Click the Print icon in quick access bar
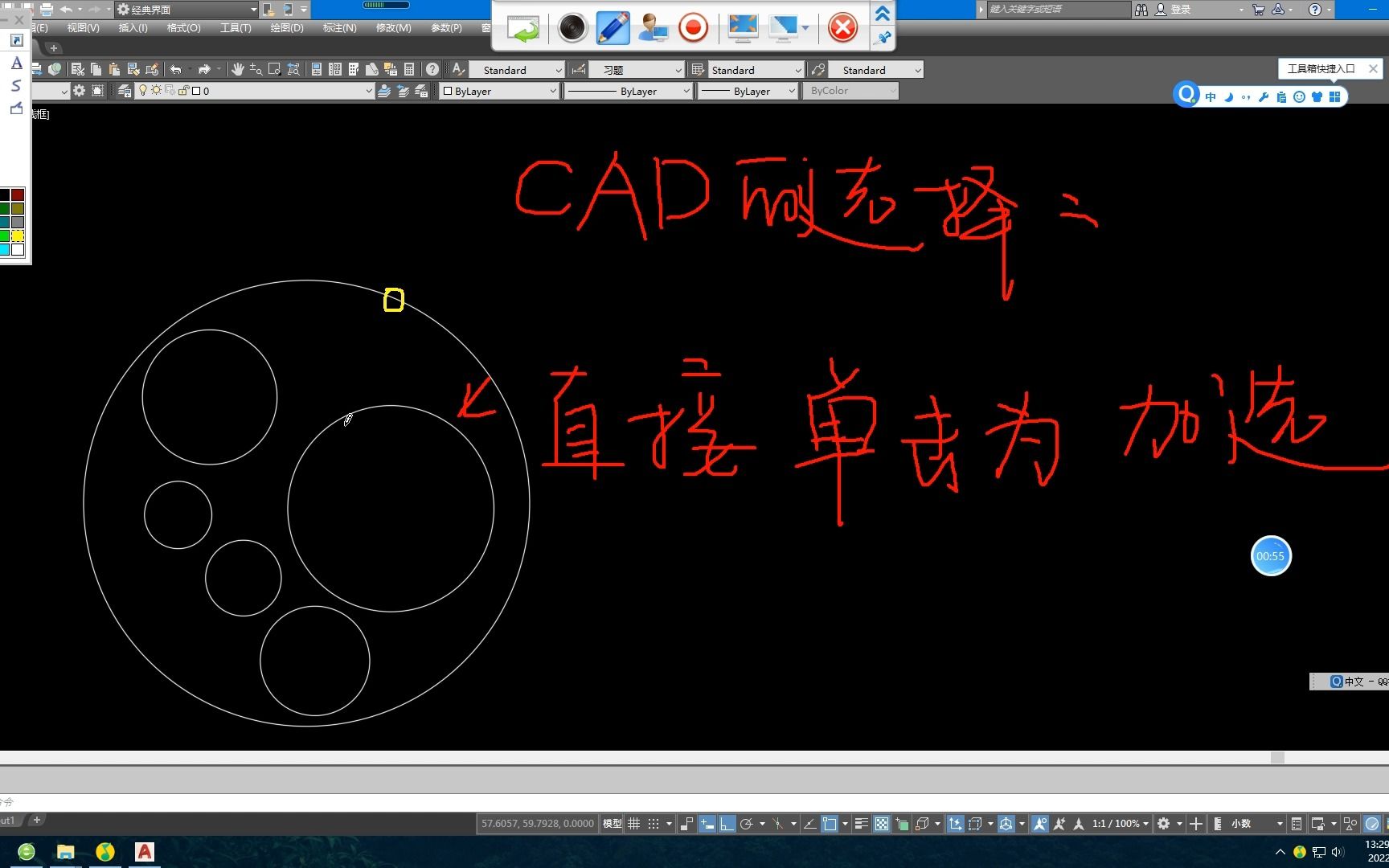The image size is (1389, 868). 47,9
